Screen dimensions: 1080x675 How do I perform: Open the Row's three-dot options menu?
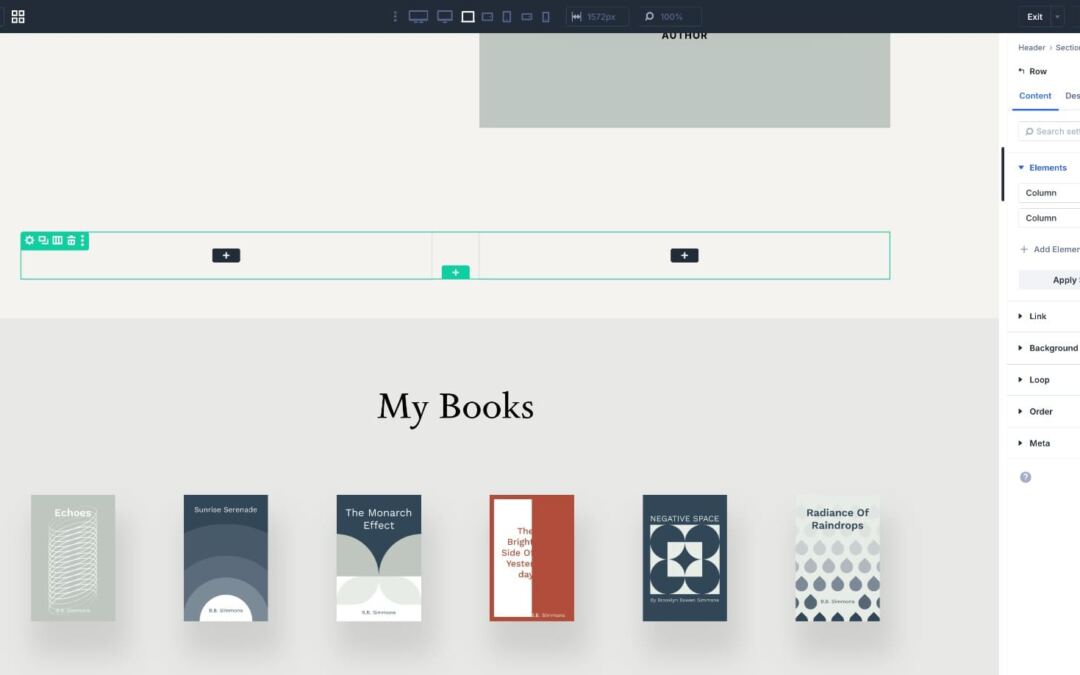(82, 240)
